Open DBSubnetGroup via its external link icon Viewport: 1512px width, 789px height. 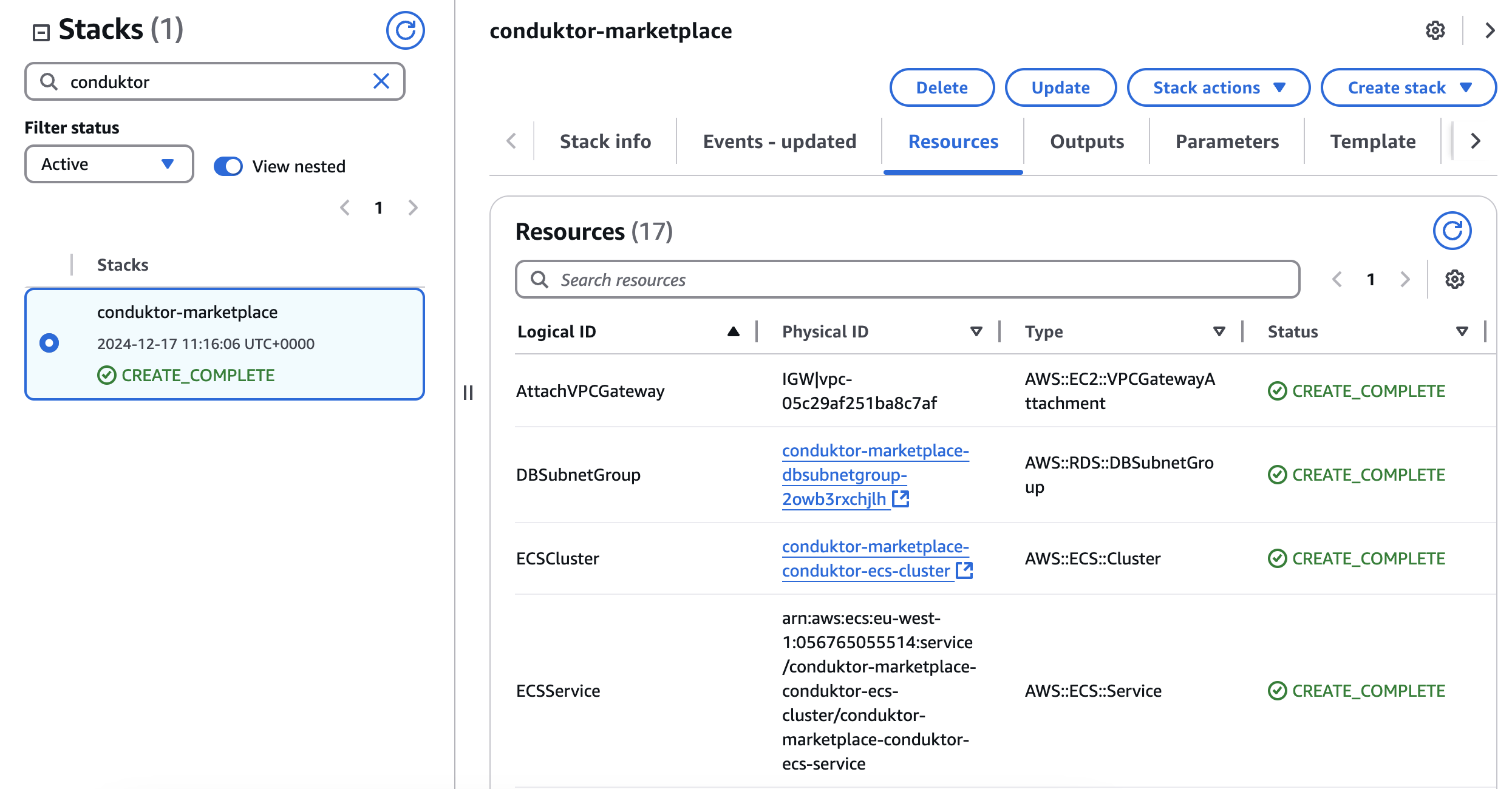[901, 498]
